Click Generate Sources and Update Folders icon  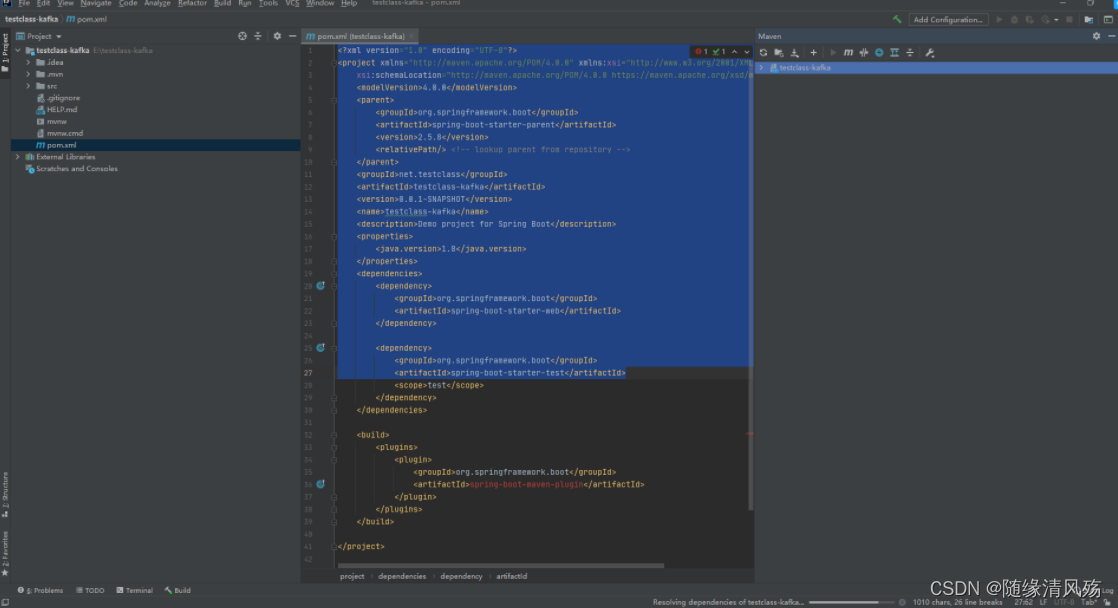(779, 53)
